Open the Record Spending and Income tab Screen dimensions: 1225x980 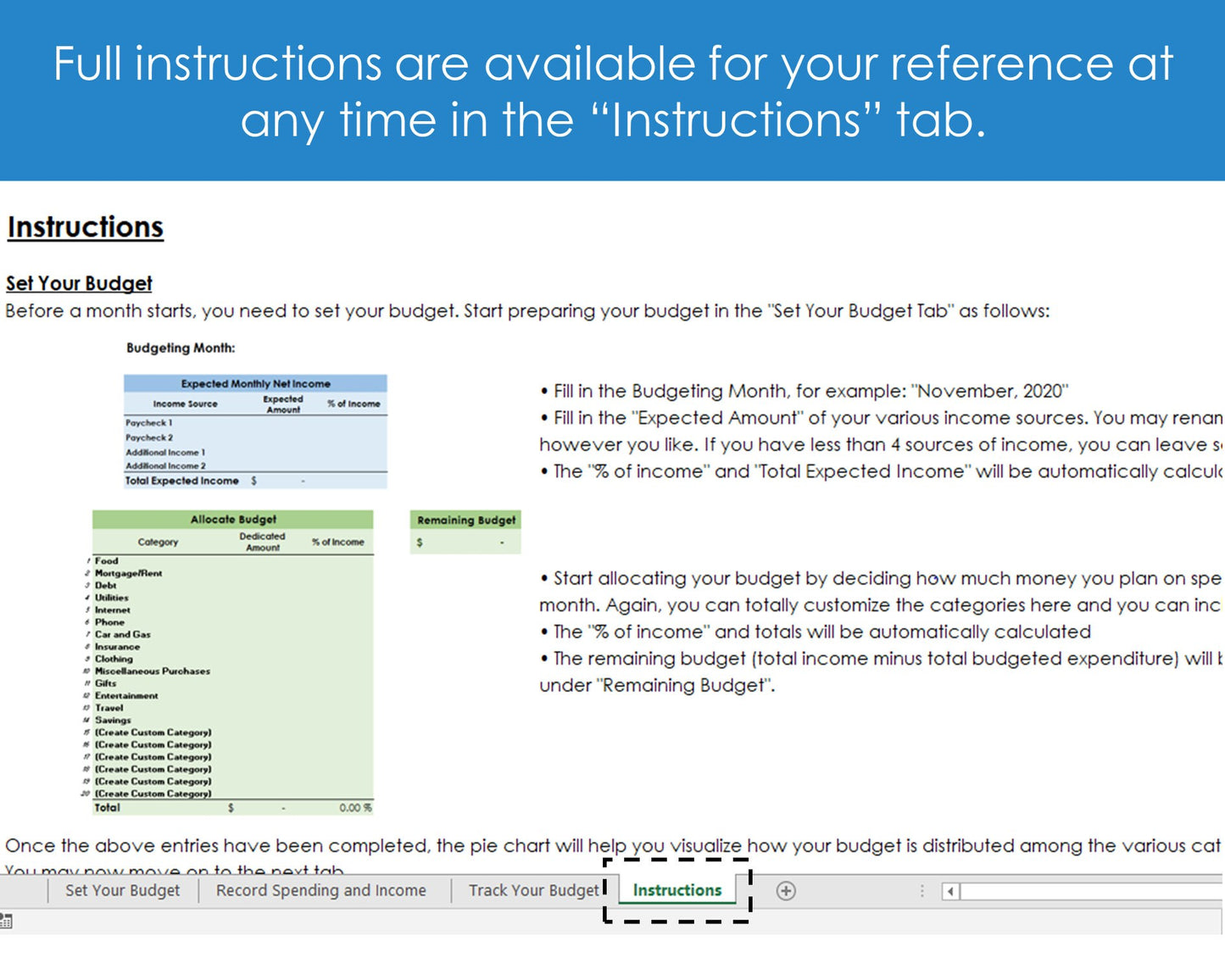(320, 890)
